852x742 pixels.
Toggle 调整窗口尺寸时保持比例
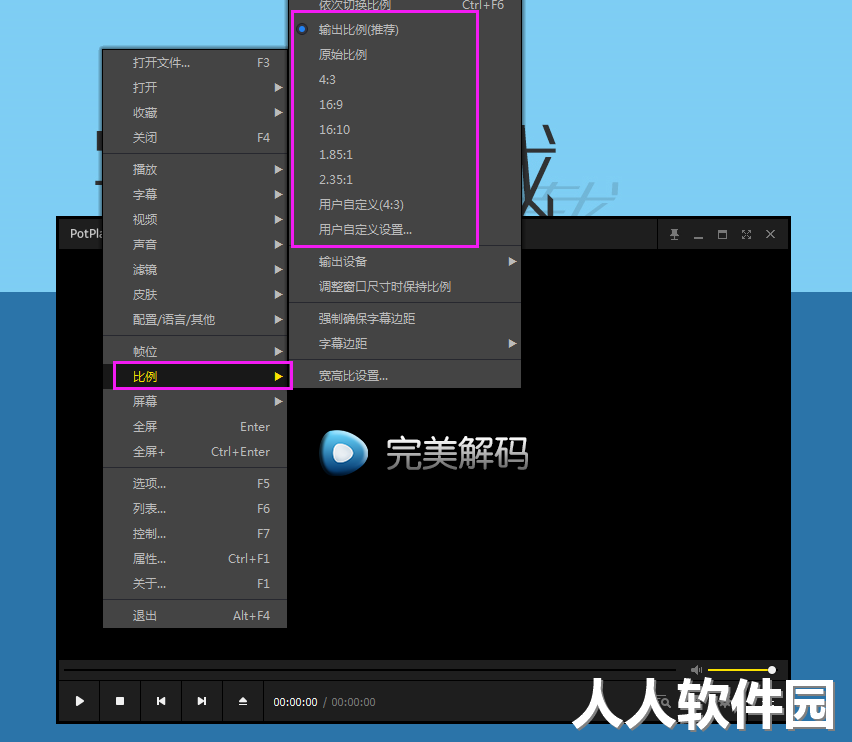click(x=405, y=286)
